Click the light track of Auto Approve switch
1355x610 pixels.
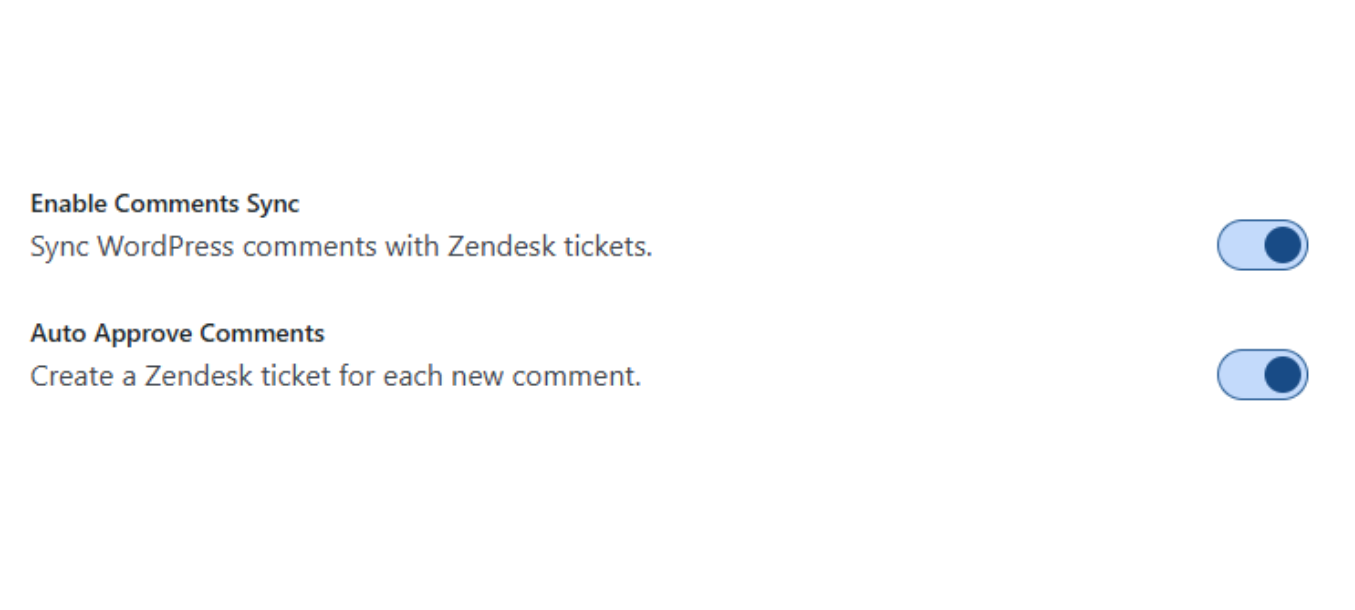[x=1239, y=375]
